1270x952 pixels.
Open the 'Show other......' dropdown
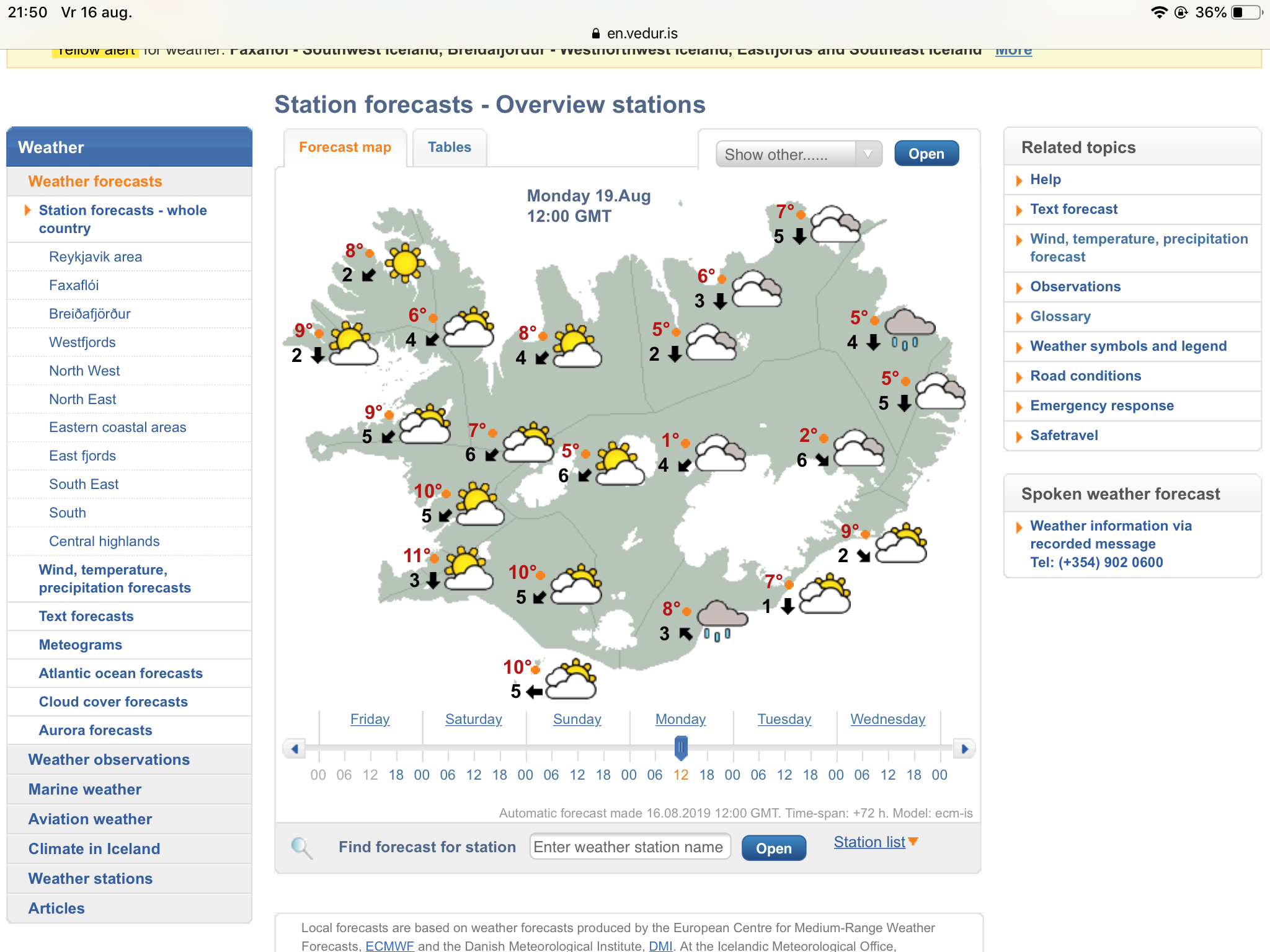[799, 154]
